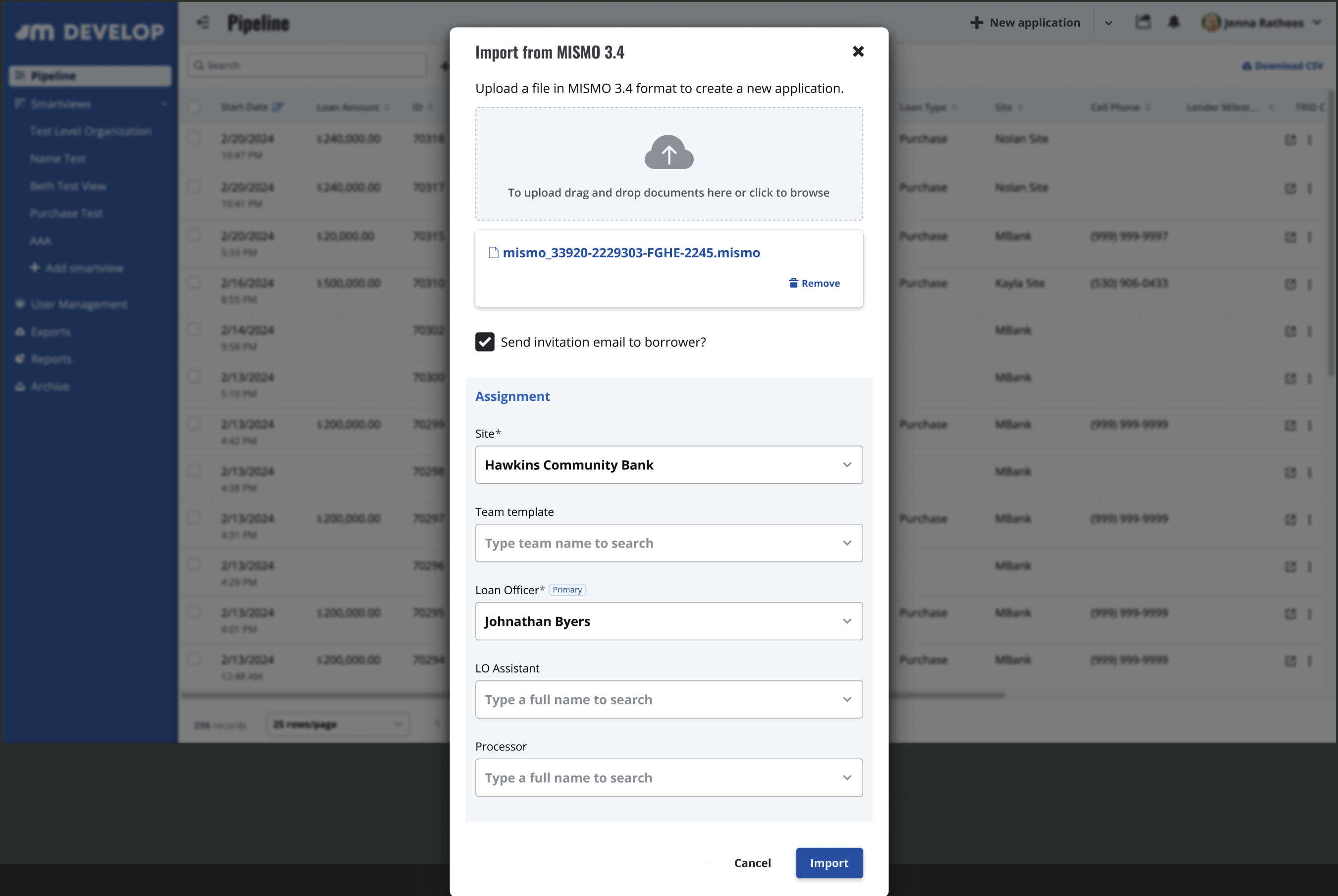Click Jenna Rathees user avatar
This screenshot has height=896, width=1338.
coord(1210,23)
